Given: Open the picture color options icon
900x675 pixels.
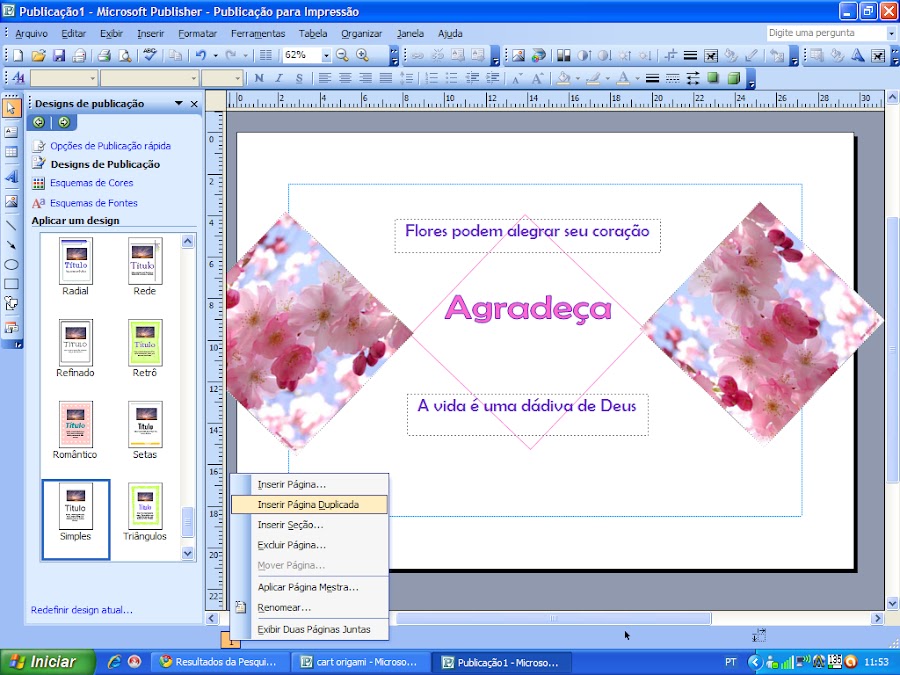Looking at the screenshot, I should [538, 55].
